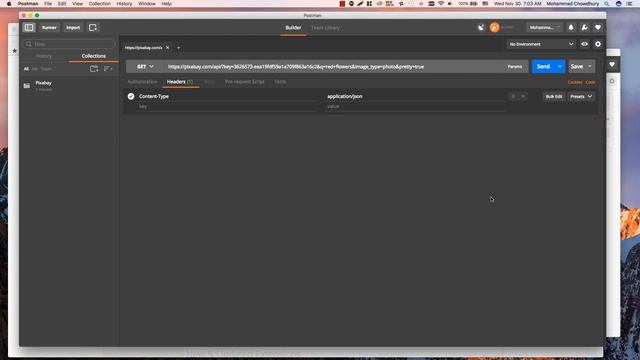This screenshot has height=360, width=640.
Task: Close the pixabay request tab
Action: 167,48
